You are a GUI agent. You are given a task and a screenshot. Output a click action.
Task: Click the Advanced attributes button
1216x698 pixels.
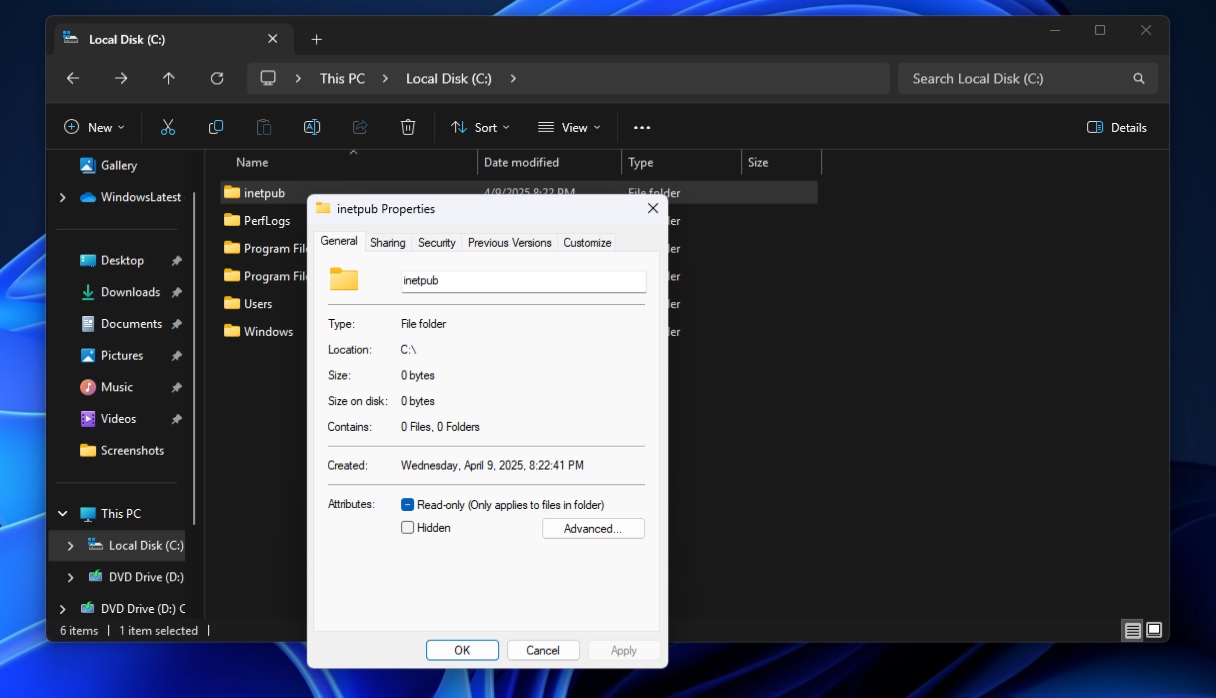593,528
